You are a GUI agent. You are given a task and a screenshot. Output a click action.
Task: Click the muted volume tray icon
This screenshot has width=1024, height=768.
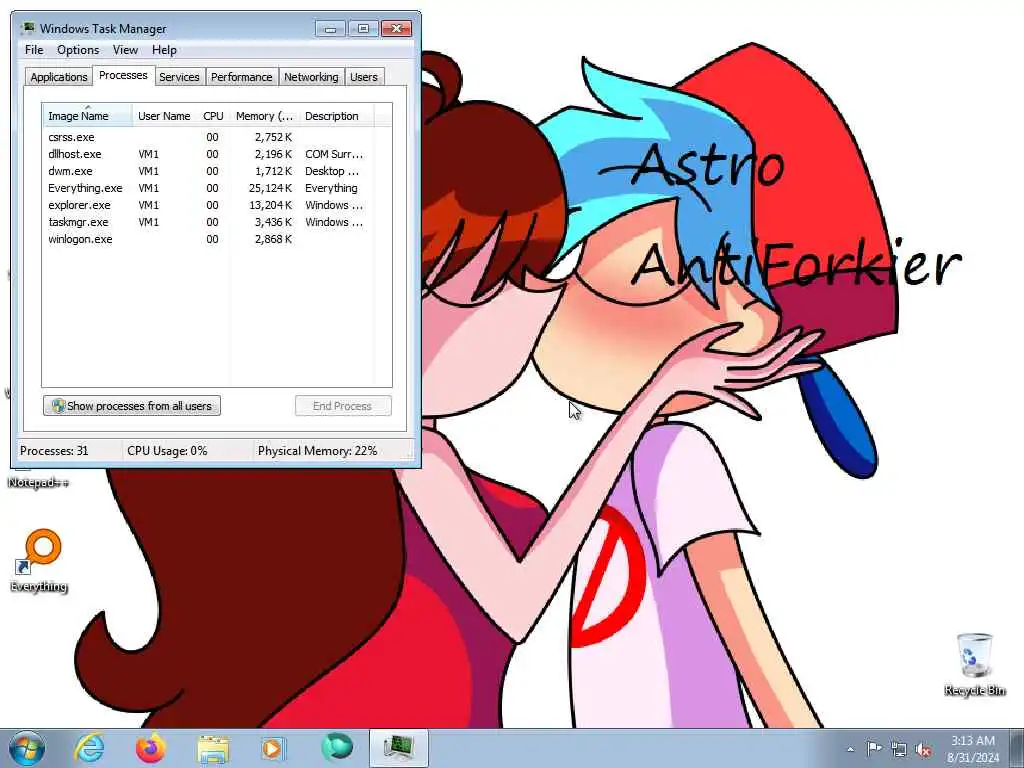(x=923, y=749)
